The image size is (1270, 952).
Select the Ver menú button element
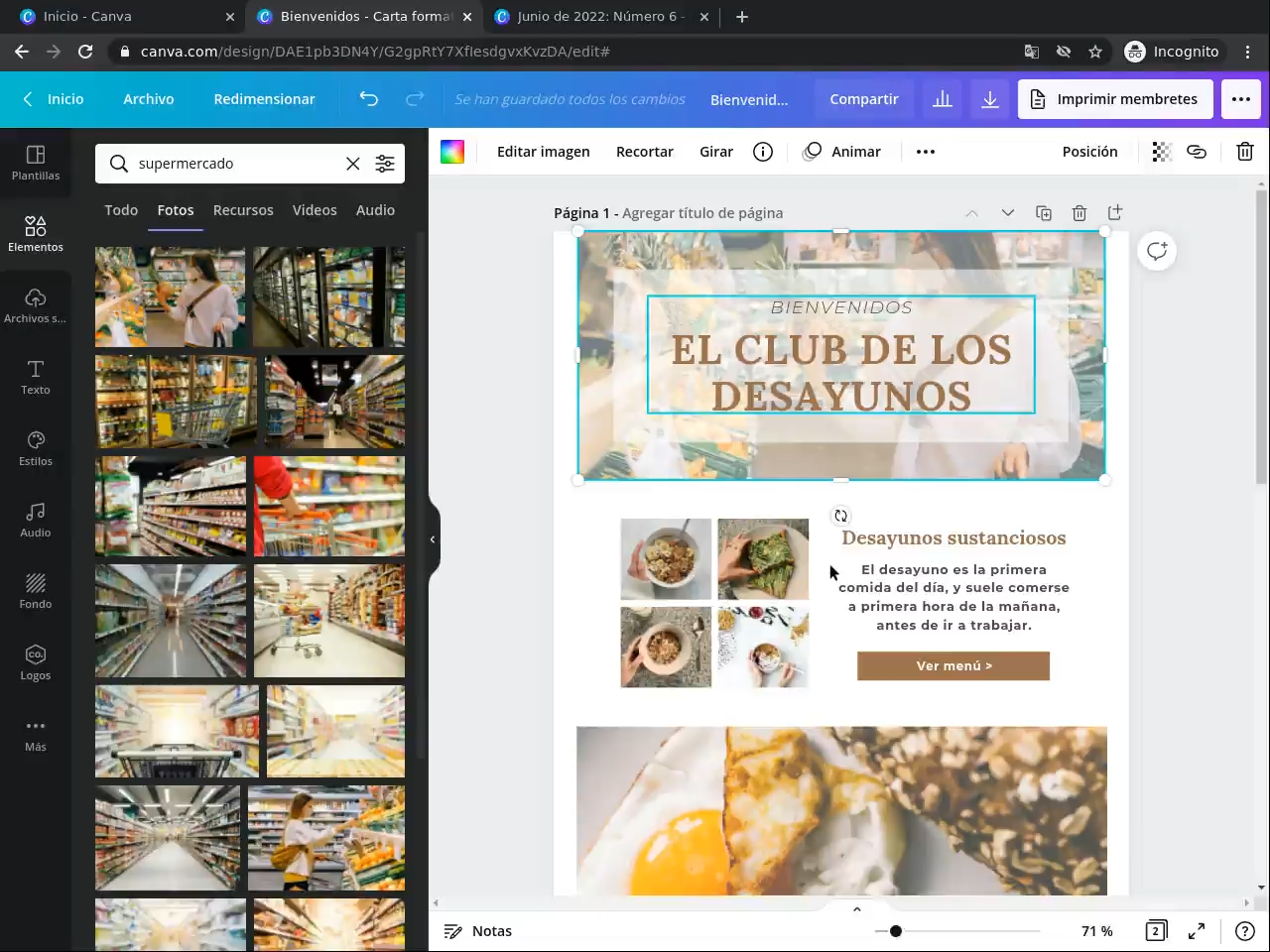point(953,666)
